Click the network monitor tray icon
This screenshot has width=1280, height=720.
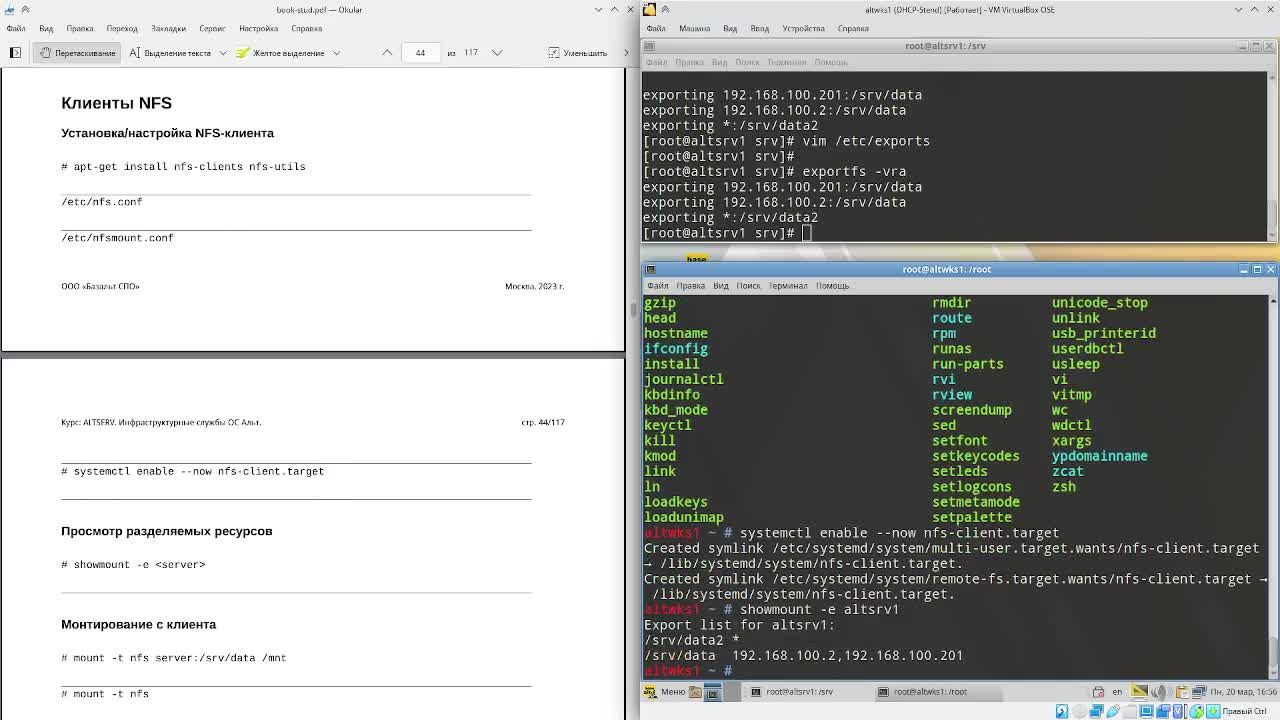click(x=1199, y=692)
